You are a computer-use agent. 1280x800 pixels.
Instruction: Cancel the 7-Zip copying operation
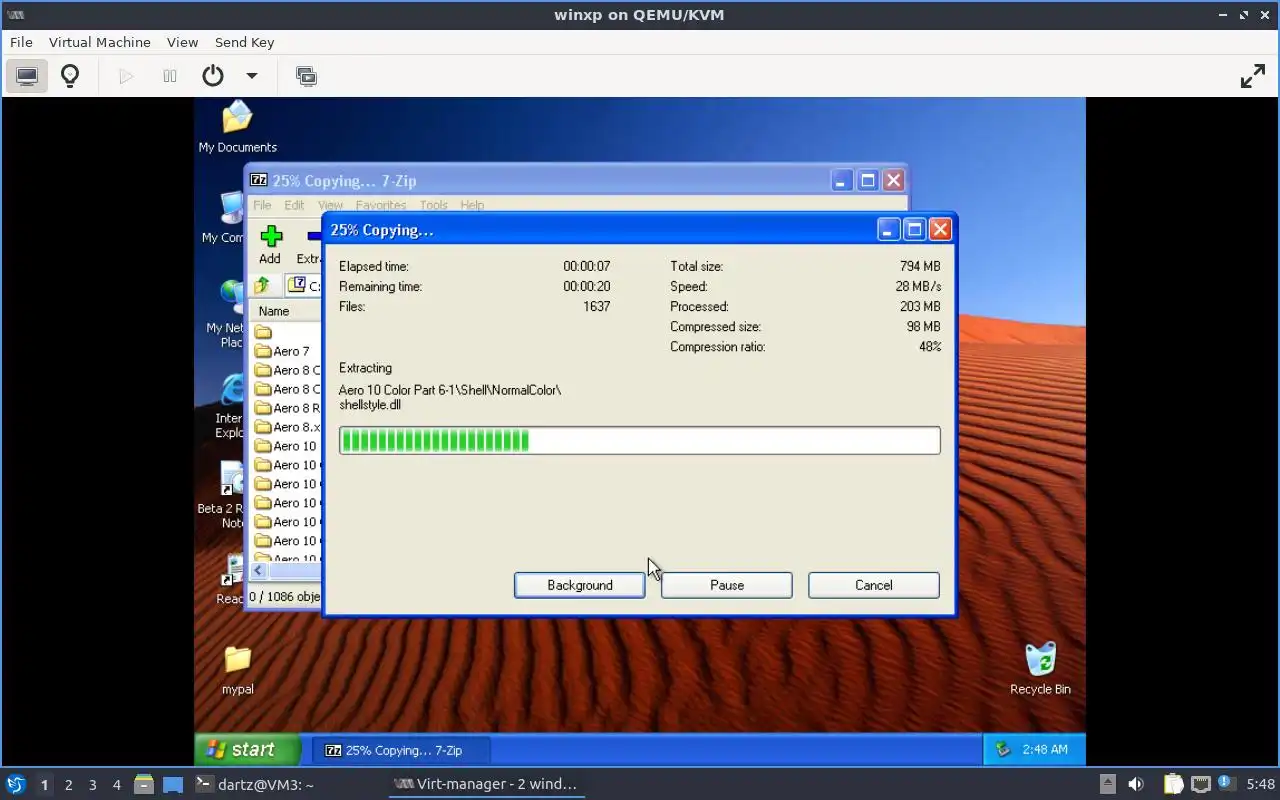pos(874,585)
